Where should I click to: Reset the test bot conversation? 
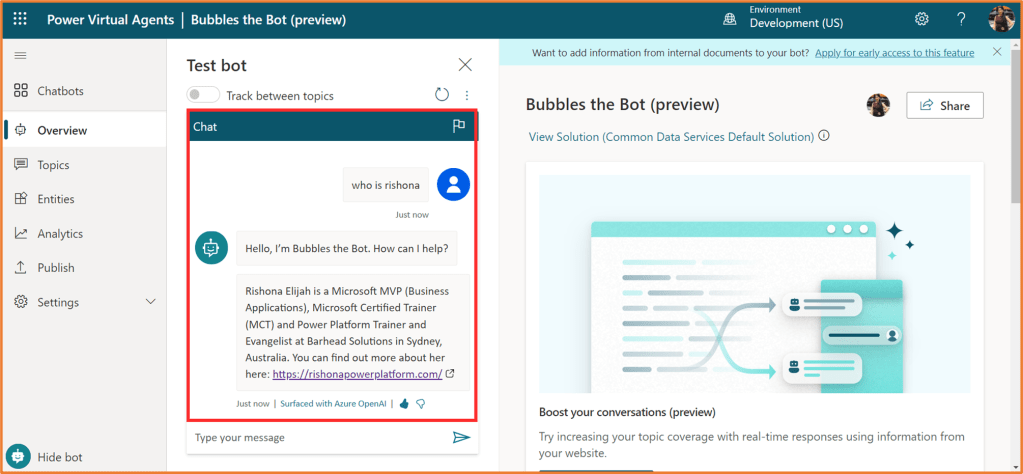[442, 95]
